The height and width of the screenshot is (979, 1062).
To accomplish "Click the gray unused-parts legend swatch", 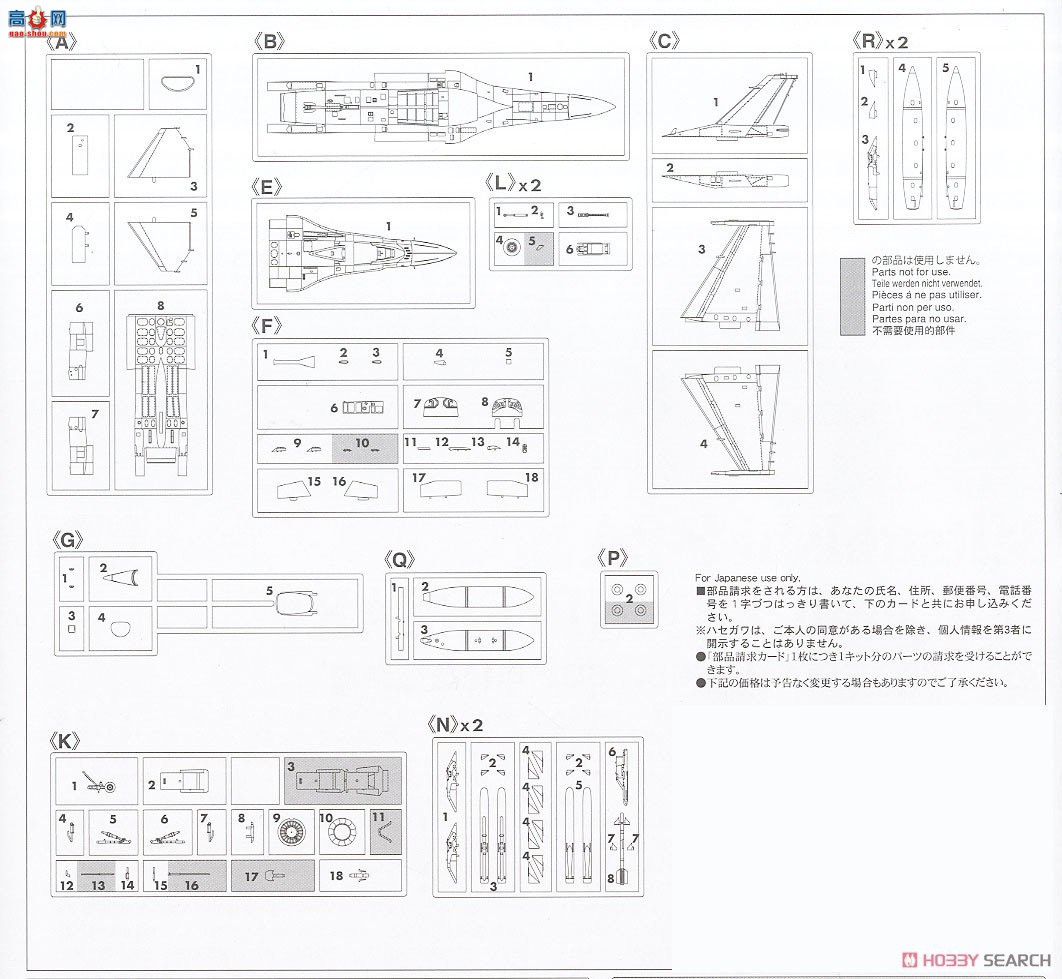I will coord(853,296).
